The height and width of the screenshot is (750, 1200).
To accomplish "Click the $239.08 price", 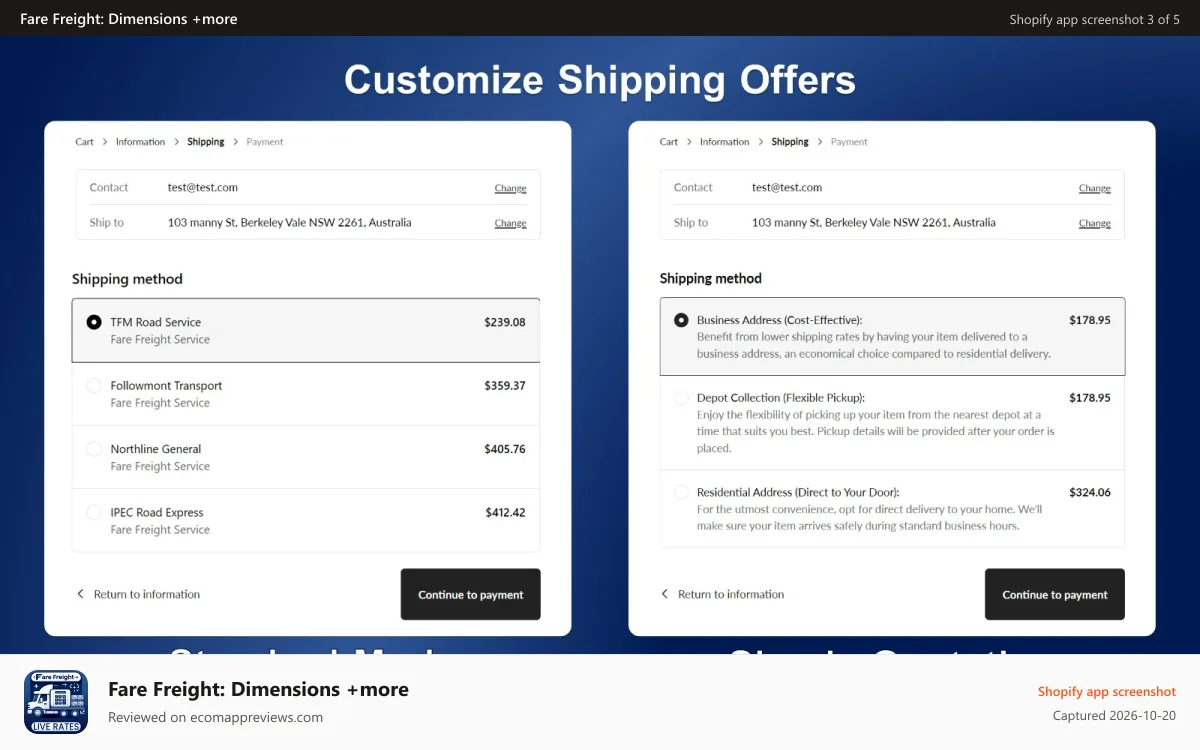I will [505, 322].
